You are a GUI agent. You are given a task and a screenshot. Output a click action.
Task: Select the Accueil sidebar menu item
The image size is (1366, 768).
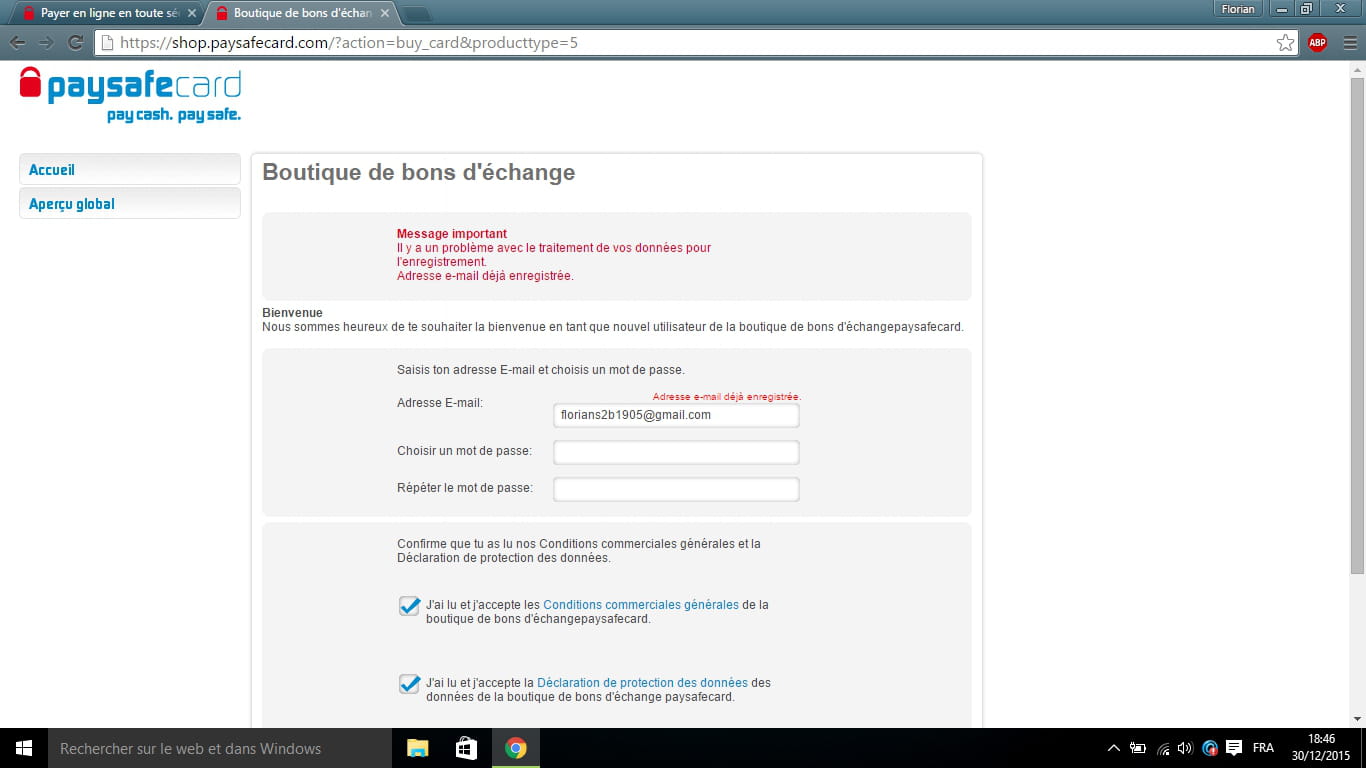coord(130,170)
